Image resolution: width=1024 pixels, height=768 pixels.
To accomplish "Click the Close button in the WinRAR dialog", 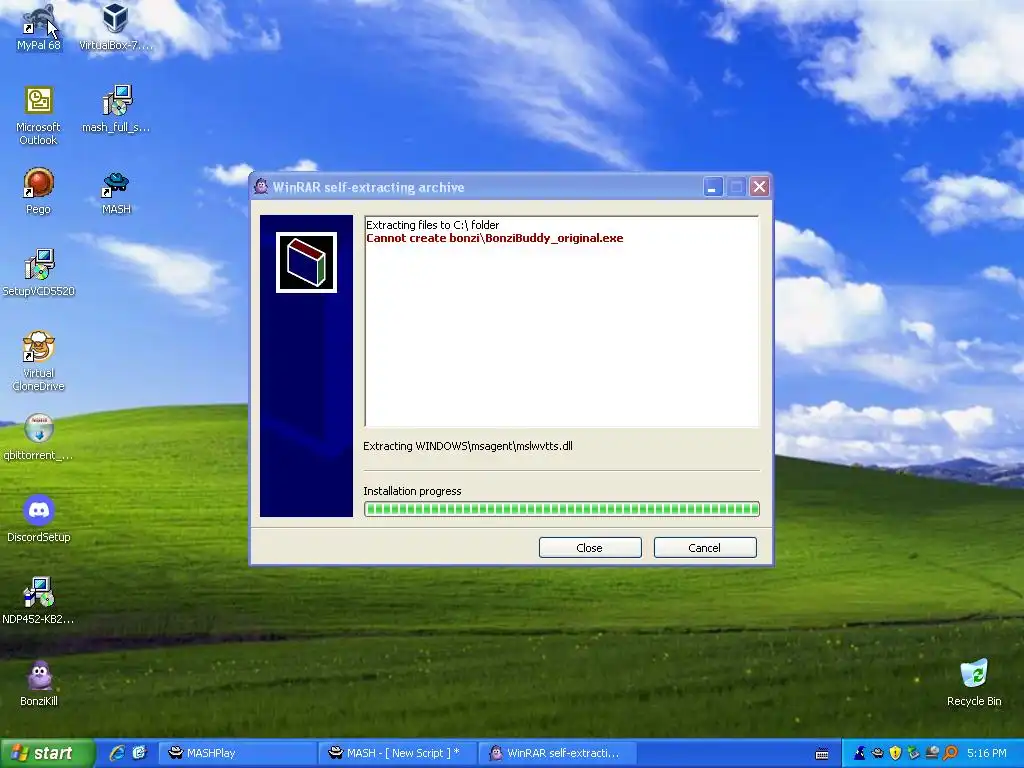I will 590,548.
